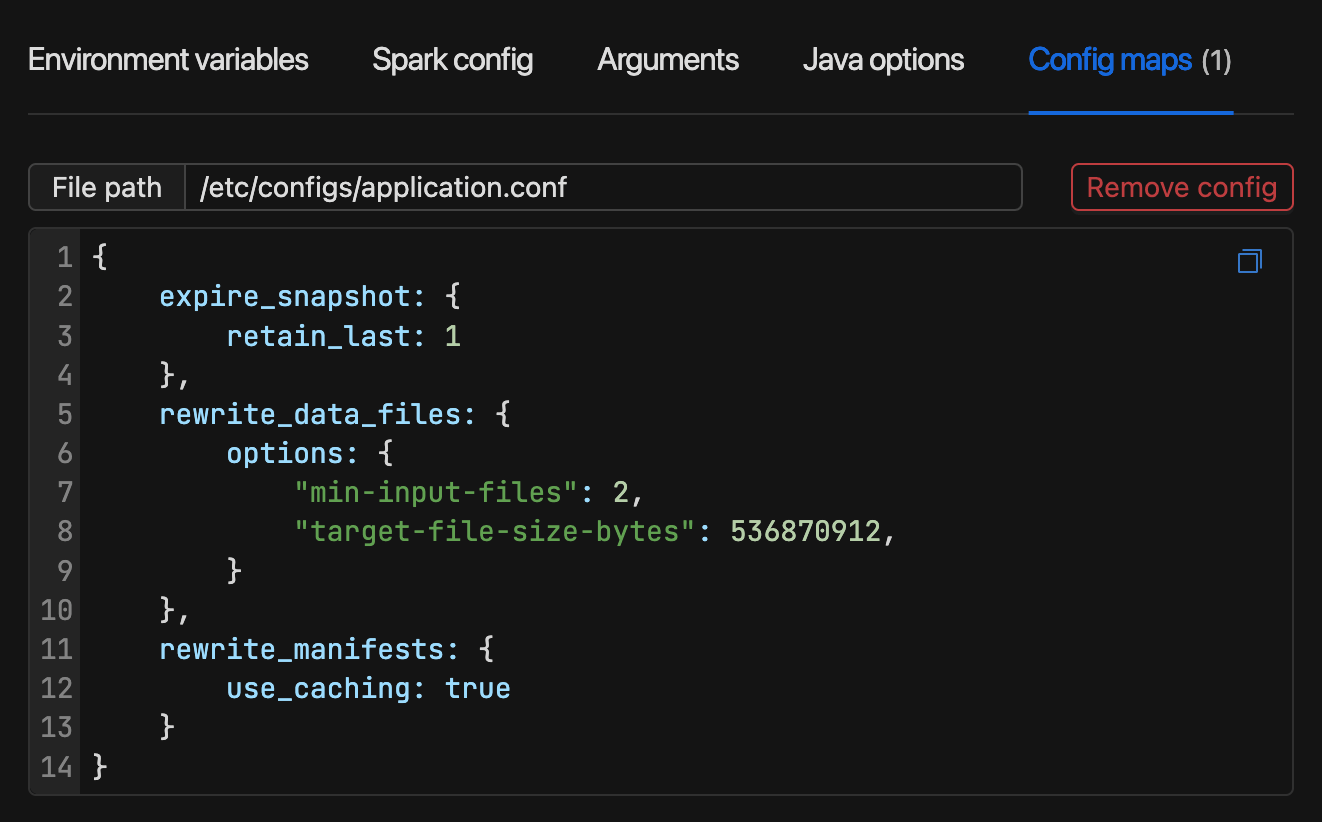Click line number 14 in the gutter
The width and height of the screenshot is (1322, 822).
[56, 767]
